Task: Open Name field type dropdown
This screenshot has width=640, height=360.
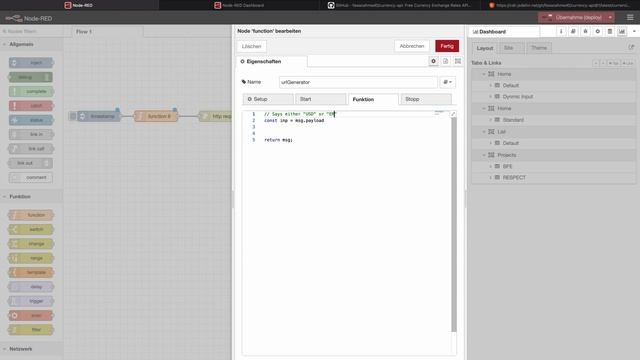Action: 447,82
